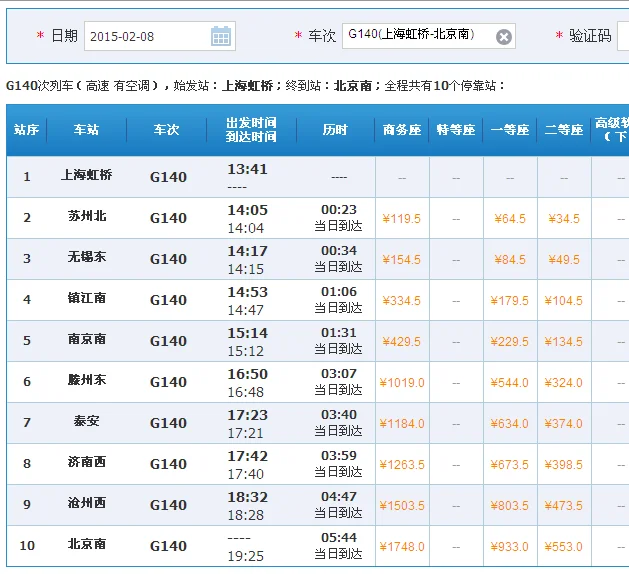Click G140 train number in 泰安 row

click(168, 423)
